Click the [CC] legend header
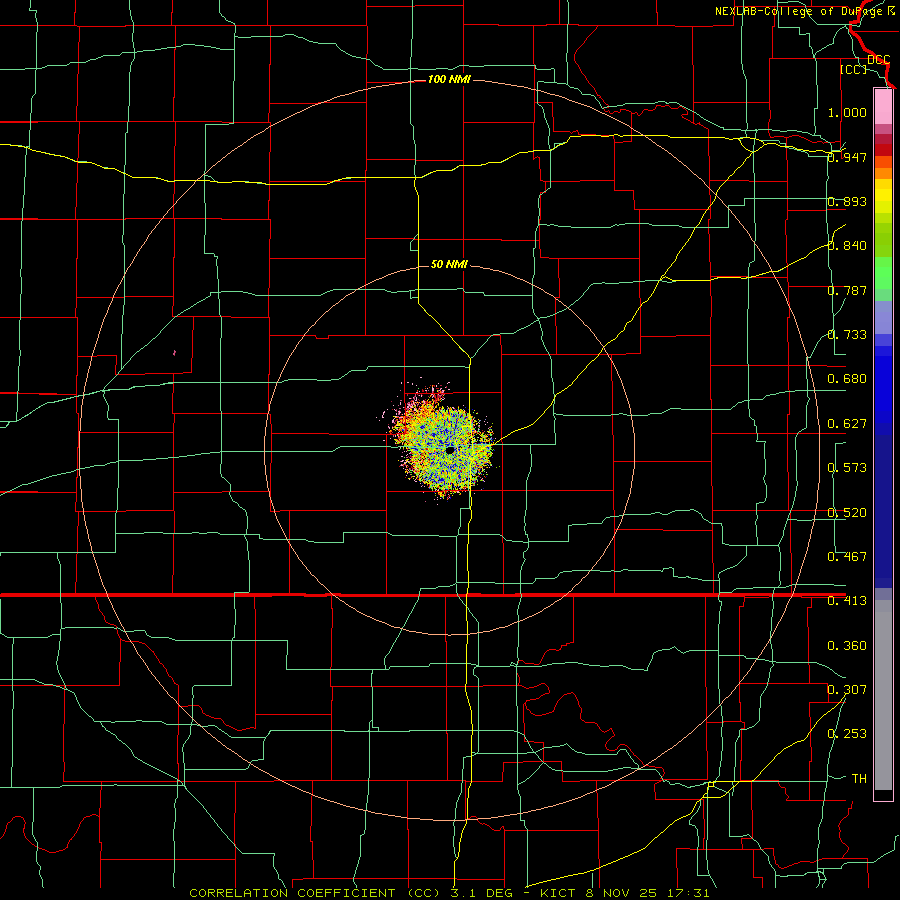 853,69
